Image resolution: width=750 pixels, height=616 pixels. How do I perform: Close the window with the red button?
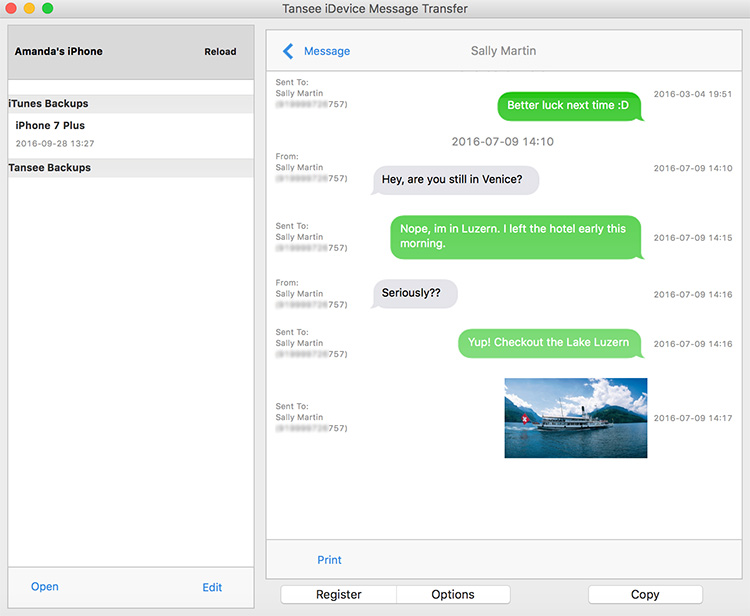tap(12, 9)
